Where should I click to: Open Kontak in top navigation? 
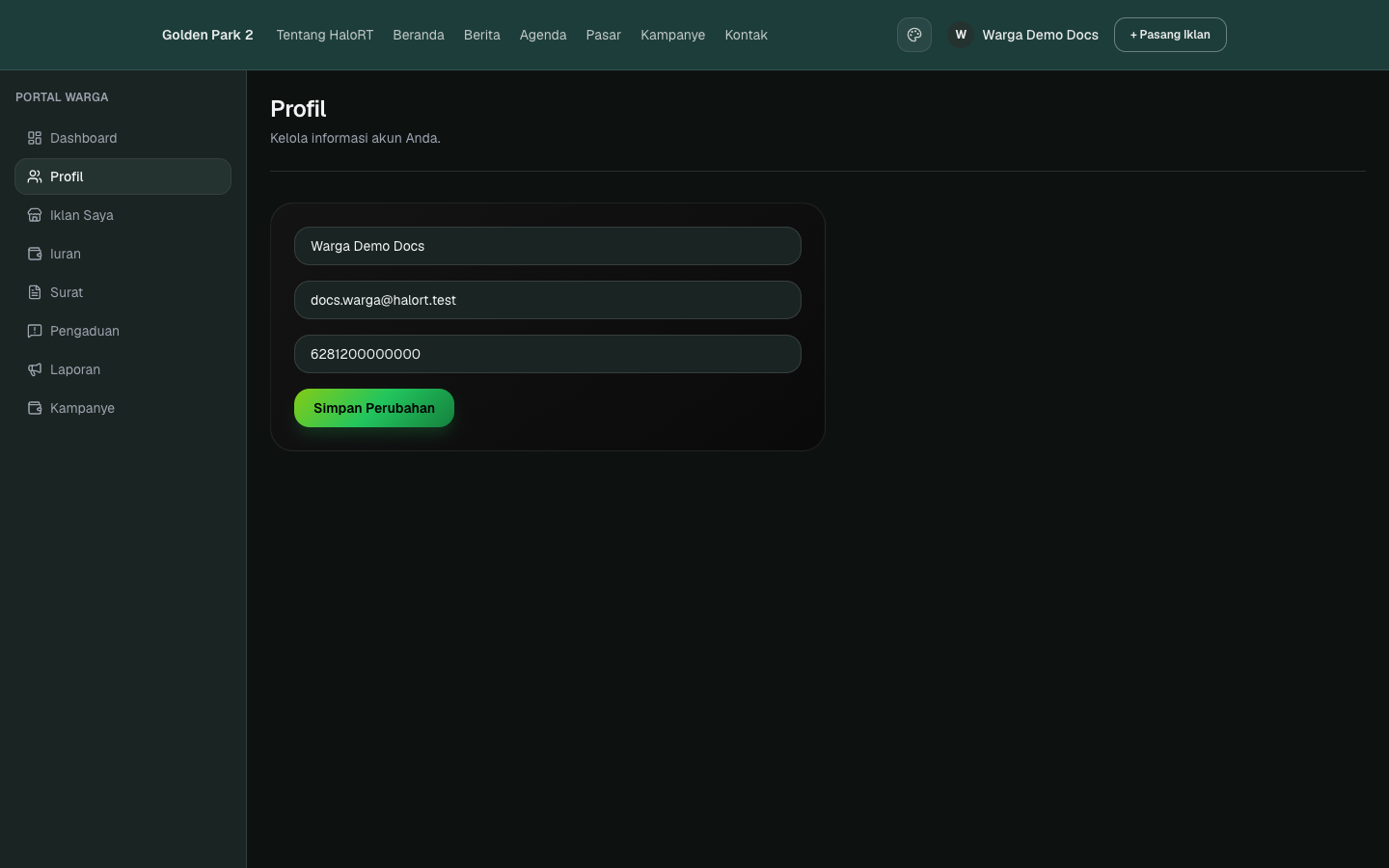coord(747,35)
